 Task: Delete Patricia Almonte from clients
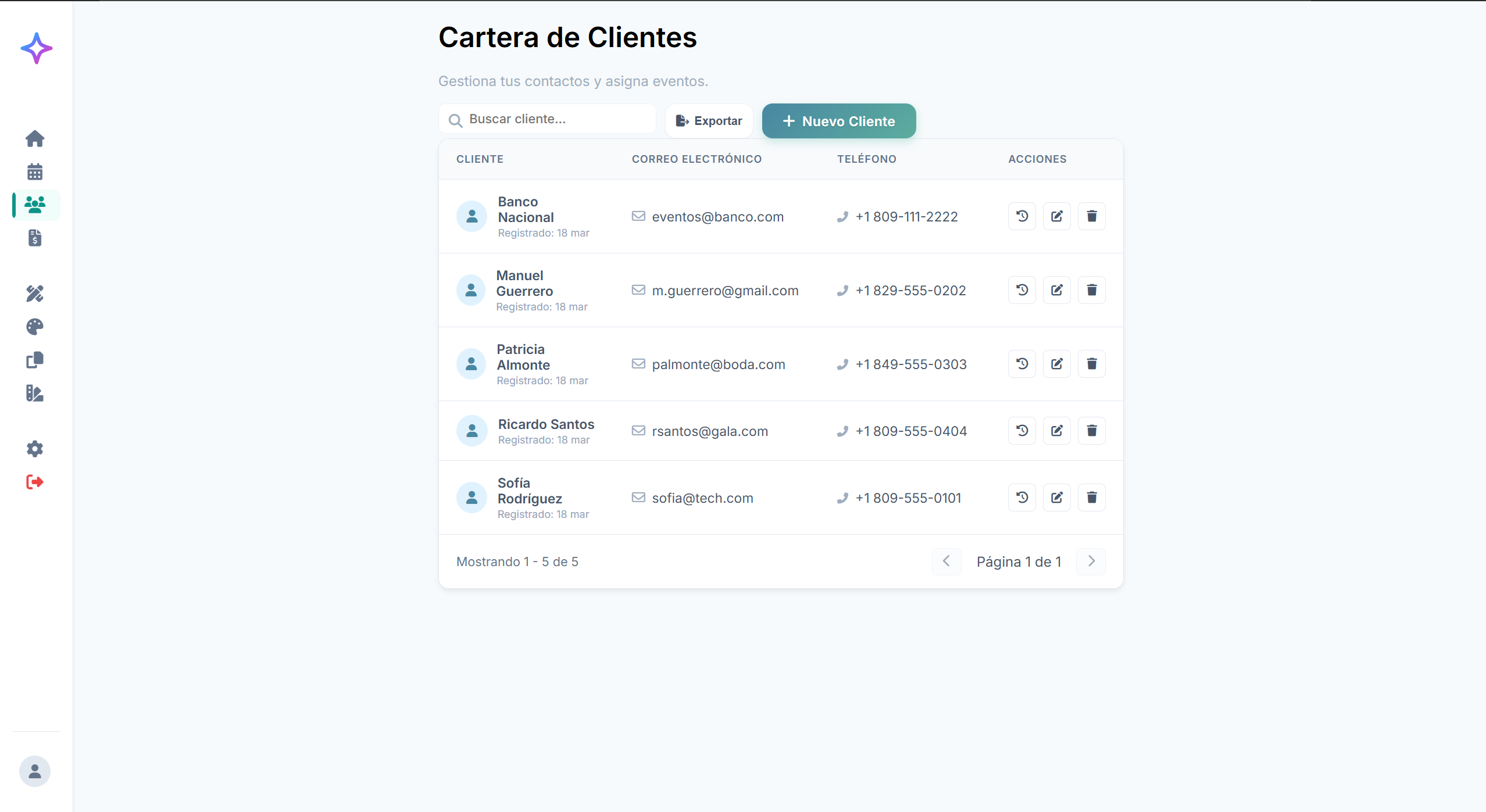[1091, 363]
